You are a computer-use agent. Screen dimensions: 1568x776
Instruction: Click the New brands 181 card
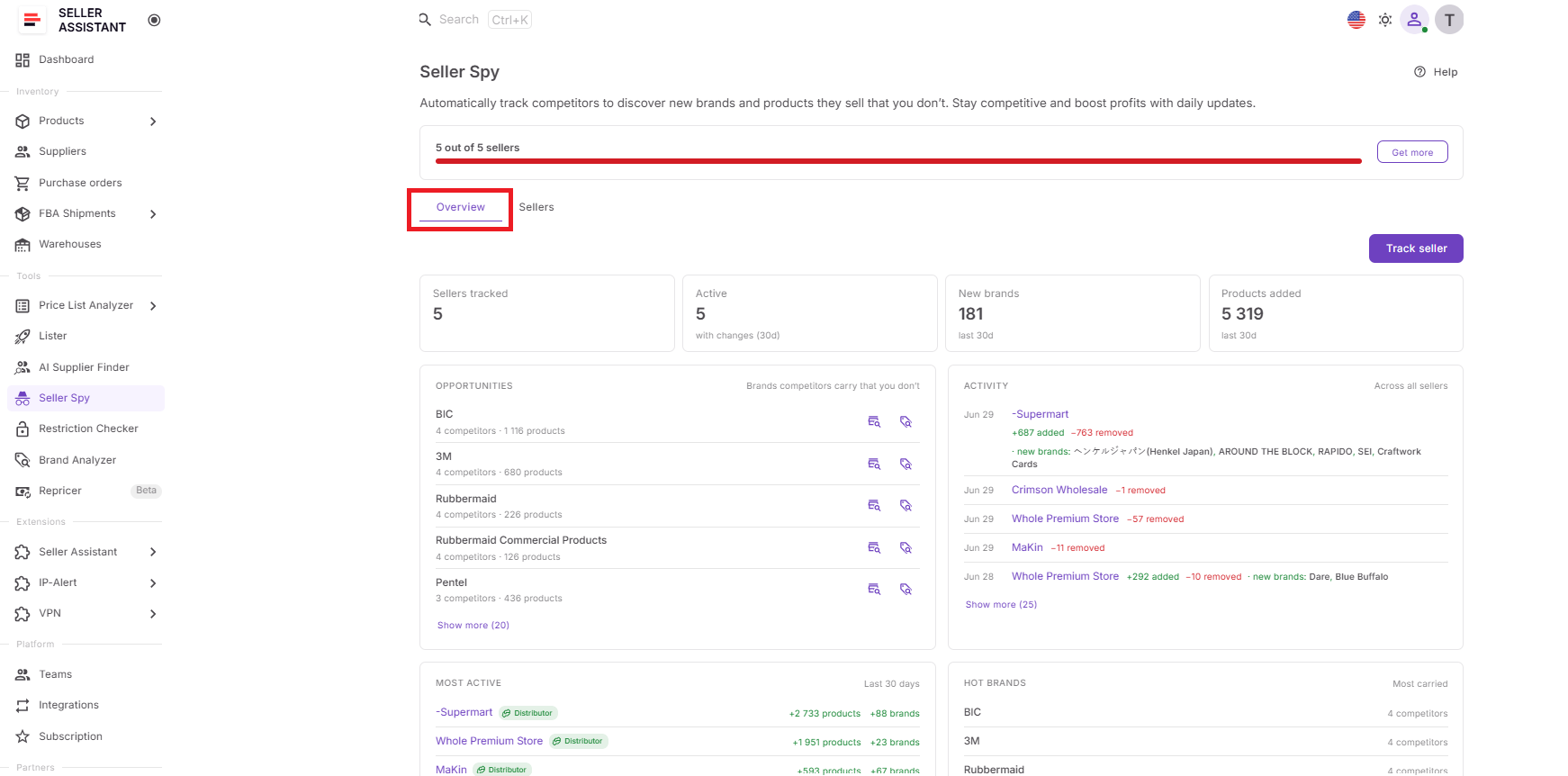[1073, 313]
